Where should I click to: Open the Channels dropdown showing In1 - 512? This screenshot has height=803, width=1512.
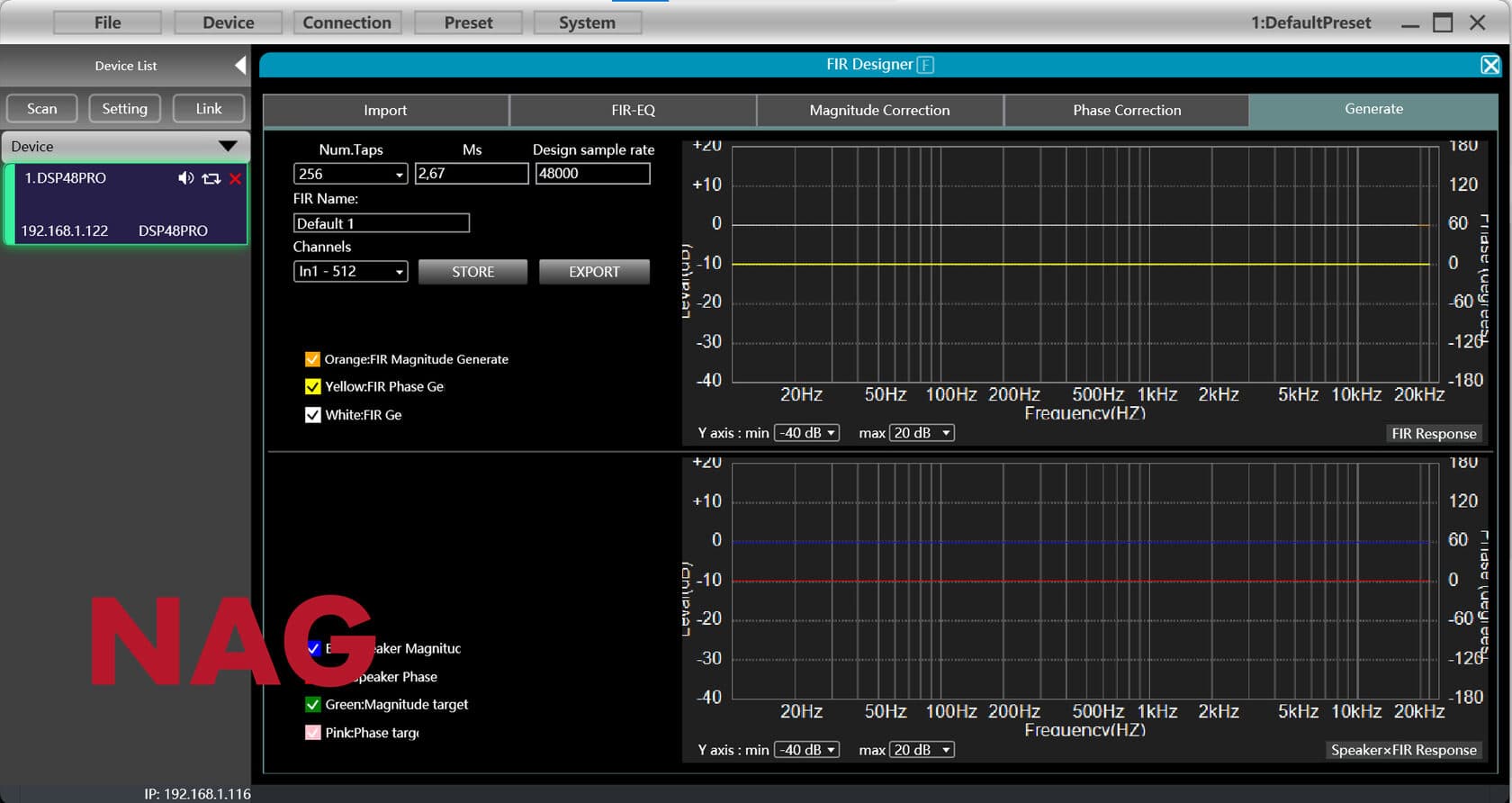[350, 271]
